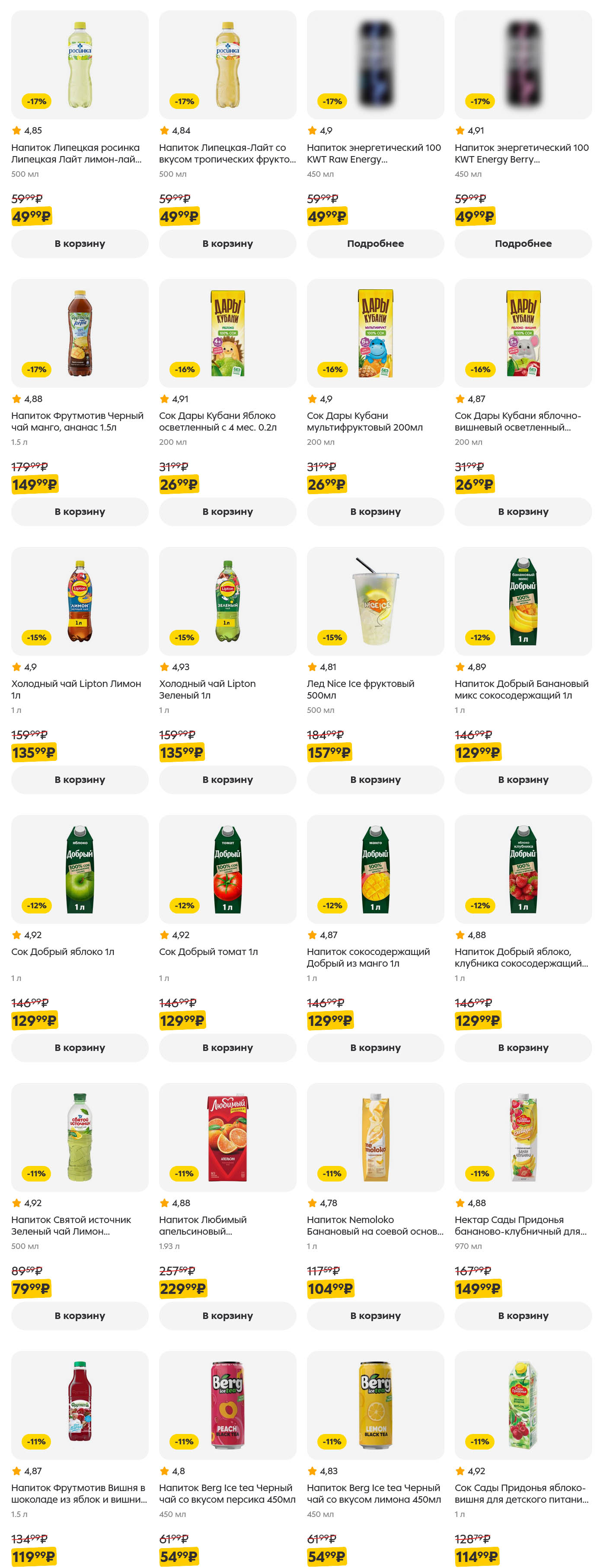Open Напиток Добрый Банановый микс product link
This screenshot has height=1568, width=597.
pos(521,689)
